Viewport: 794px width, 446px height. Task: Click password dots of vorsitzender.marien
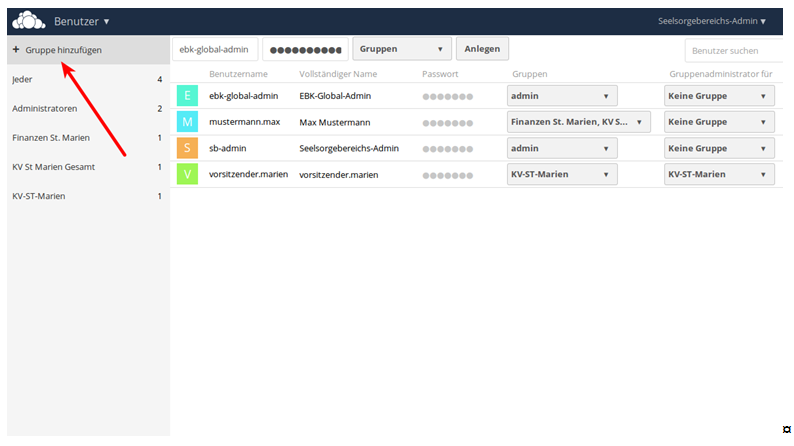pyautogui.click(x=448, y=176)
